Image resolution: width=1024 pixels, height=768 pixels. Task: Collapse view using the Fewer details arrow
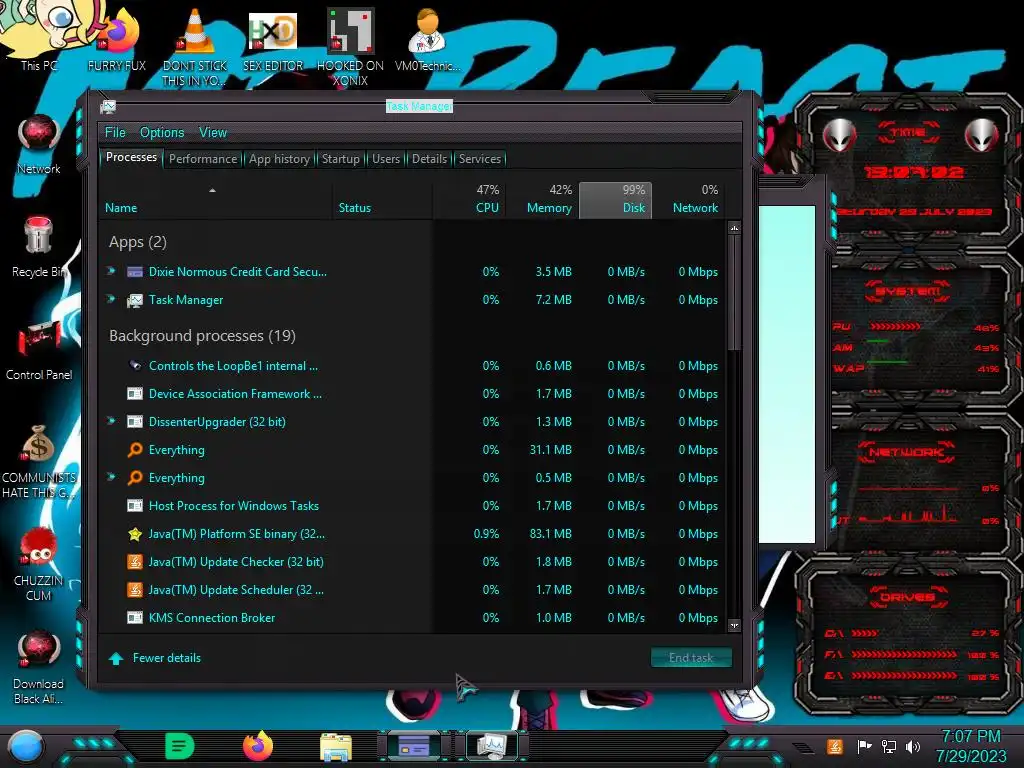[116, 658]
